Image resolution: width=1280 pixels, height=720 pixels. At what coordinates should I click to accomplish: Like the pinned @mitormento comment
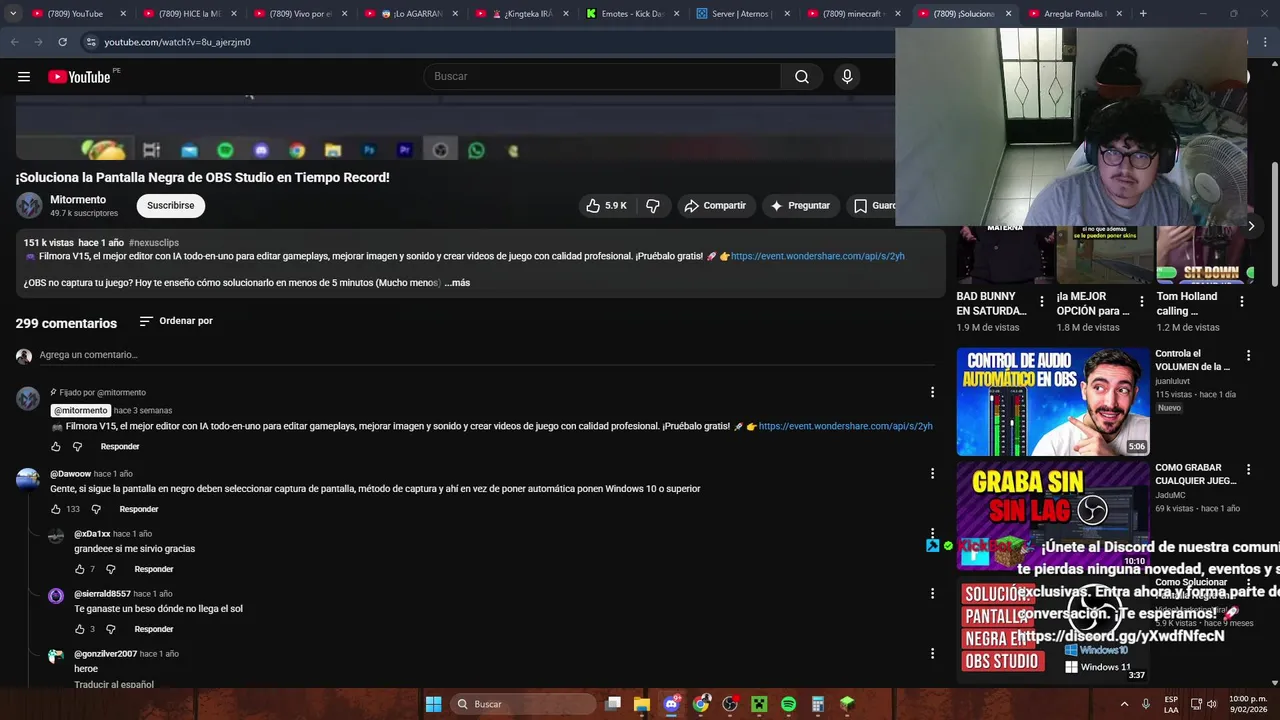click(x=56, y=447)
